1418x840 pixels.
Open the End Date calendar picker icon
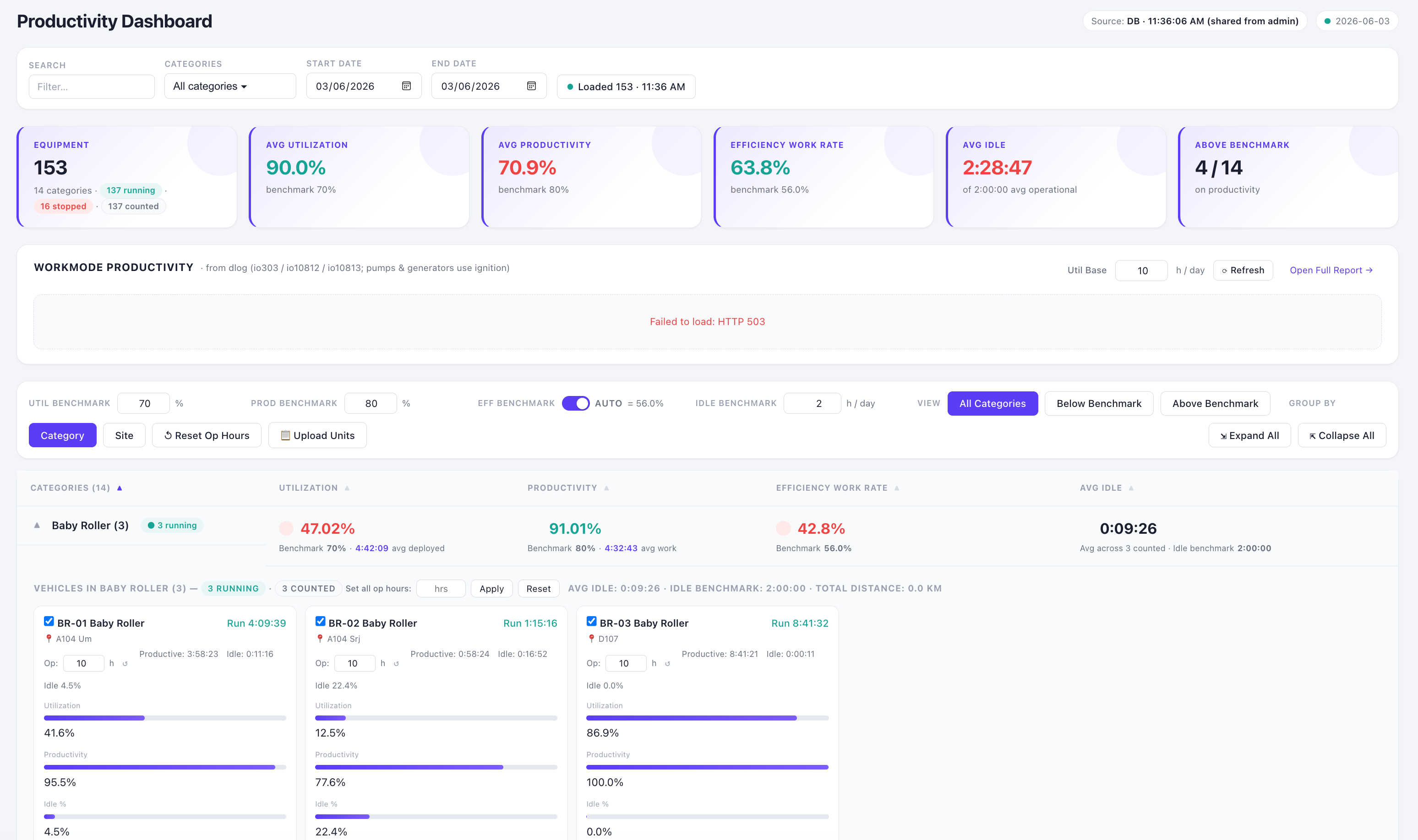[x=531, y=86]
